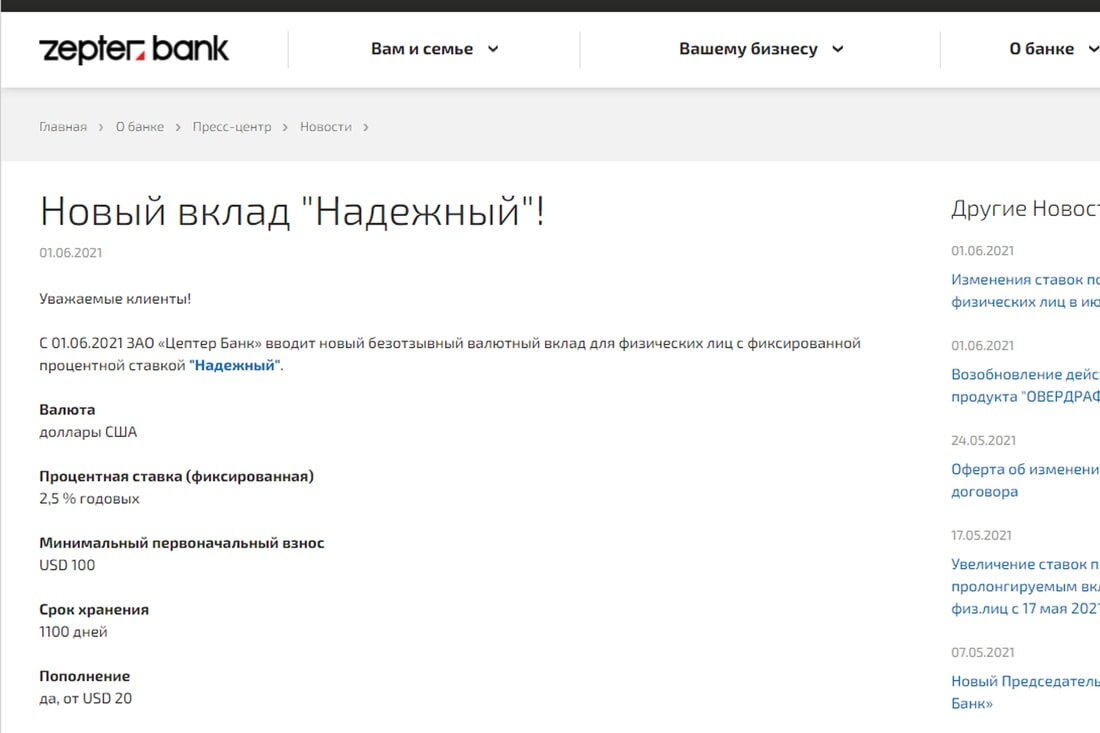Select the value "1100 дней"
Screen dimensions: 1100x733
74,632
